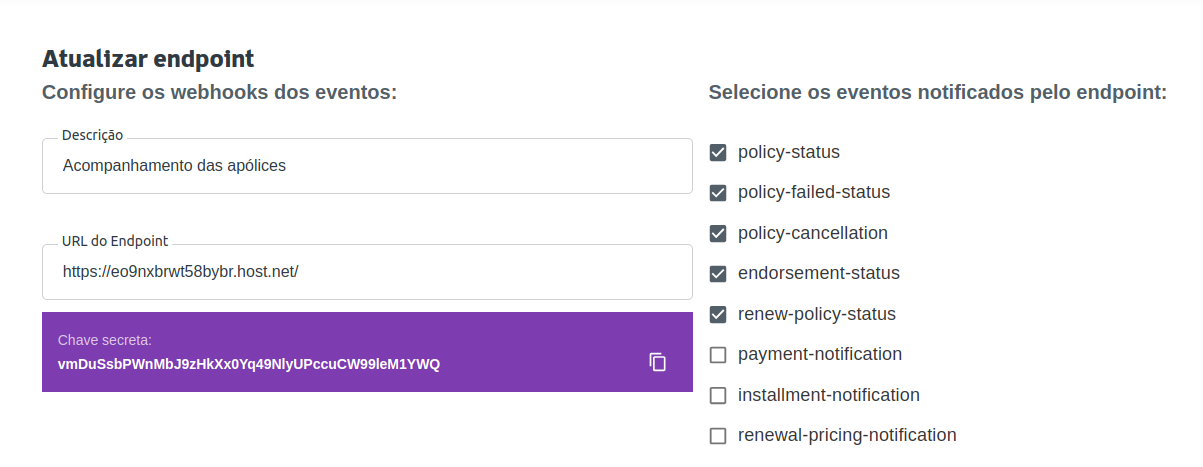Toggle off the endorsement-status checkbox
The height and width of the screenshot is (467, 1203).
click(x=718, y=274)
